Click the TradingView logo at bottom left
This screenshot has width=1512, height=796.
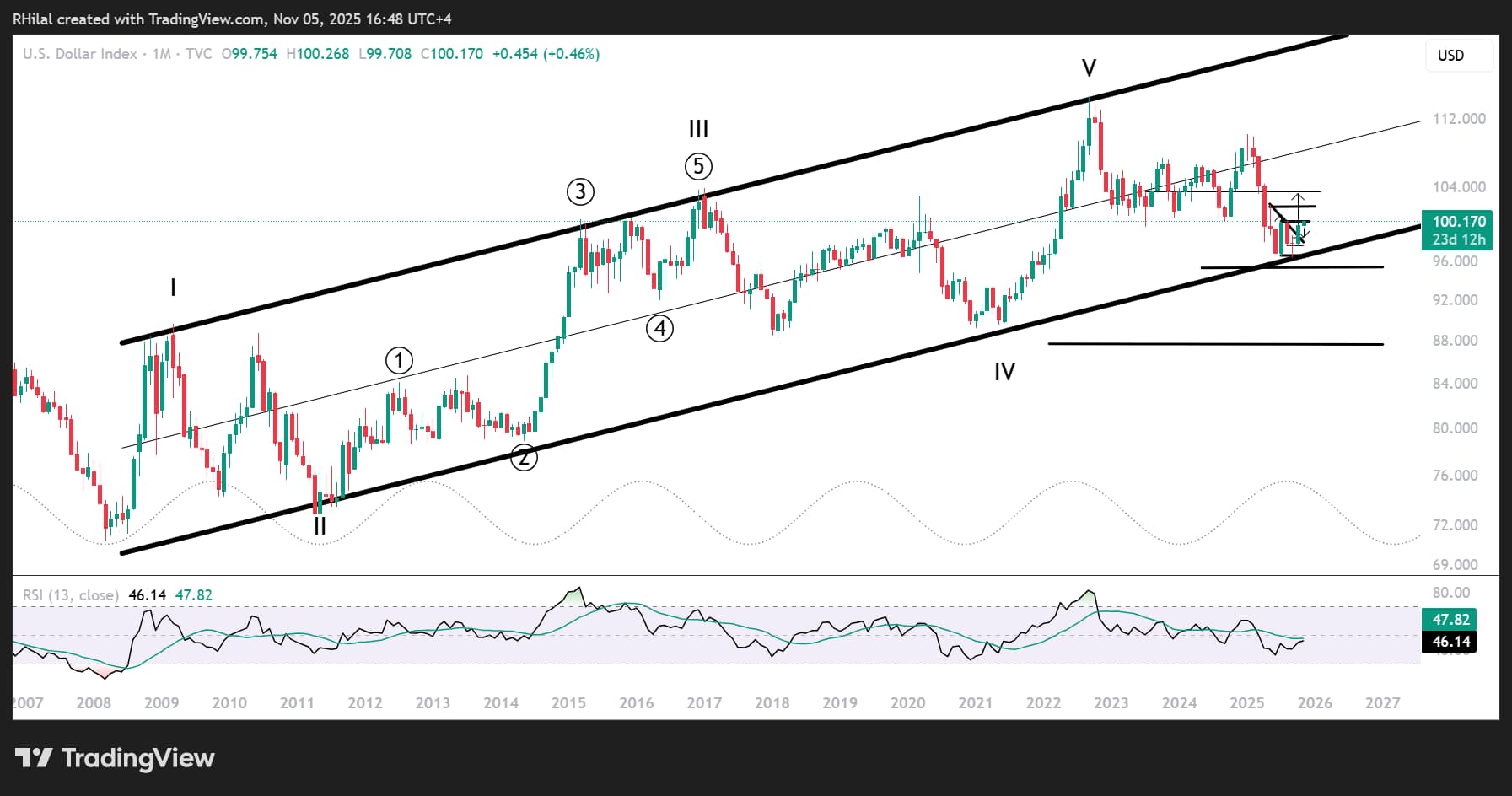115,758
